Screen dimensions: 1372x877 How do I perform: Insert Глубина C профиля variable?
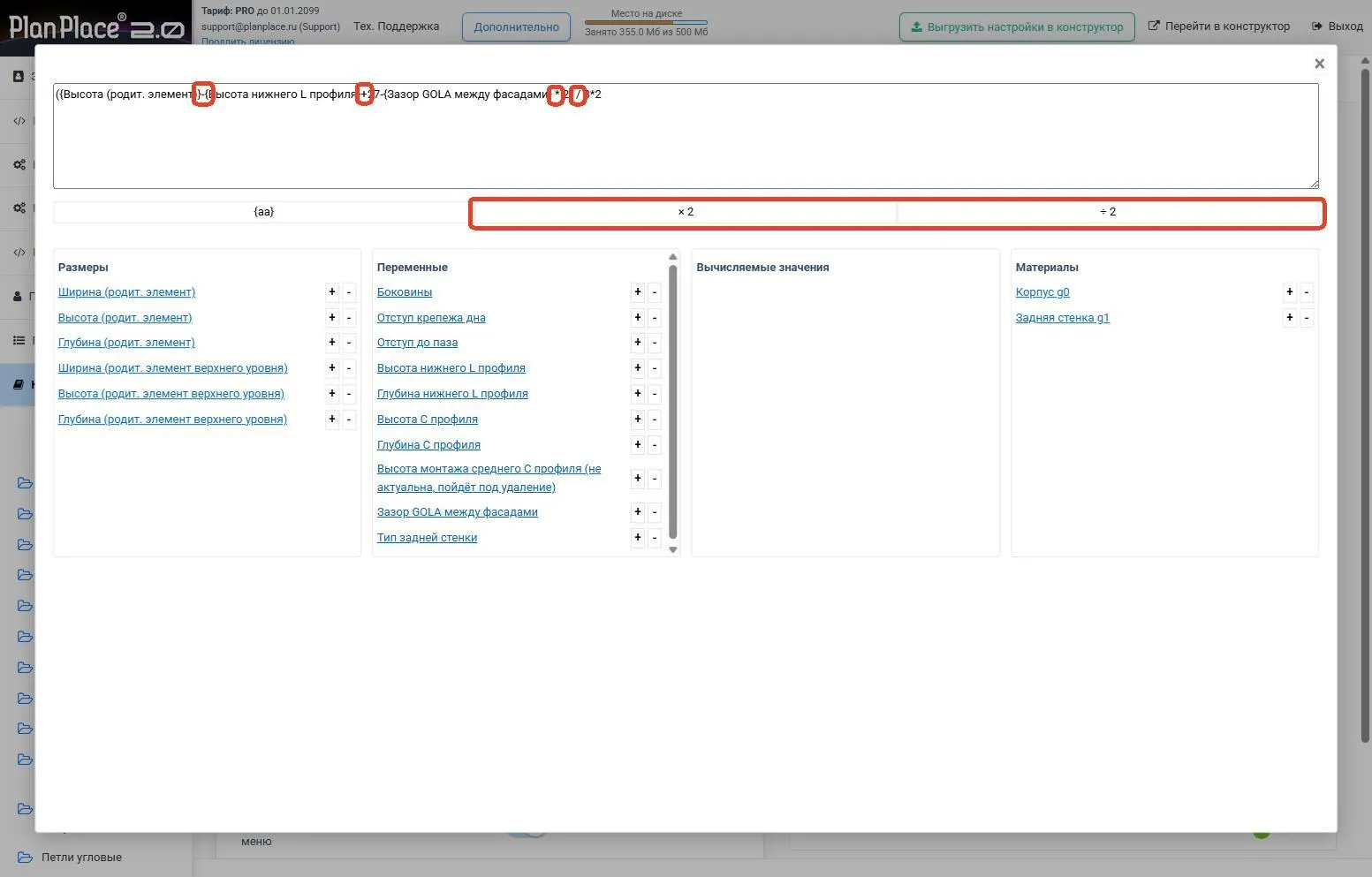coord(428,445)
